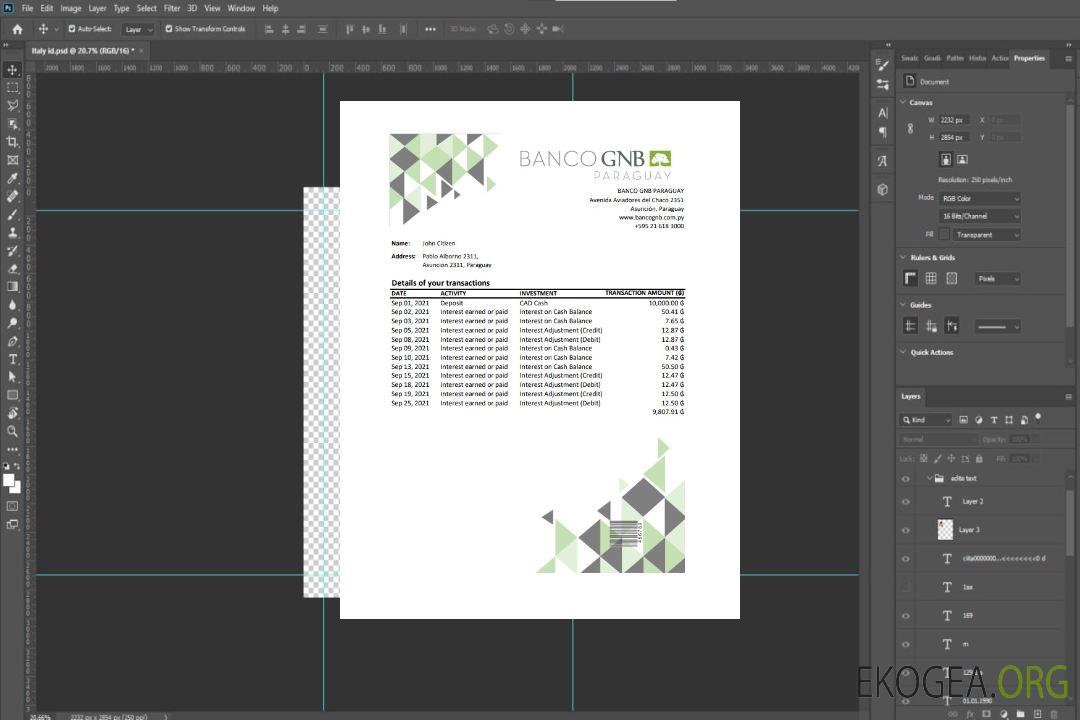This screenshot has width=1080, height=720.
Task: Open options bar three-dots align menu
Action: pos(430,29)
